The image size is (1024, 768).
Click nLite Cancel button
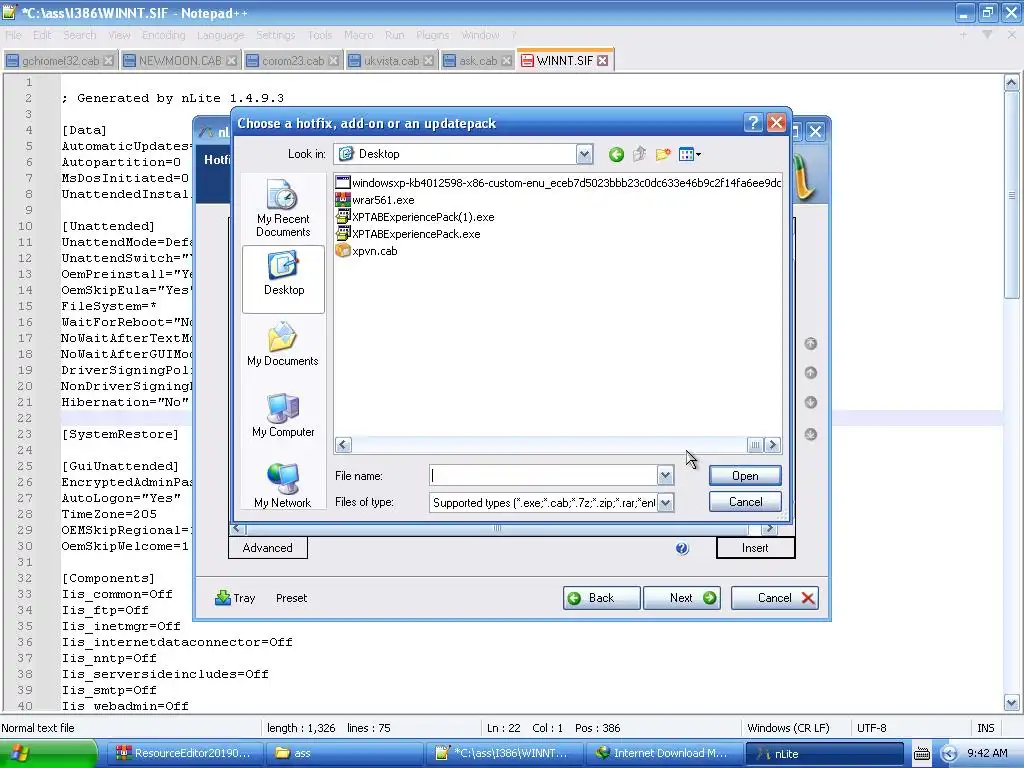click(775, 598)
